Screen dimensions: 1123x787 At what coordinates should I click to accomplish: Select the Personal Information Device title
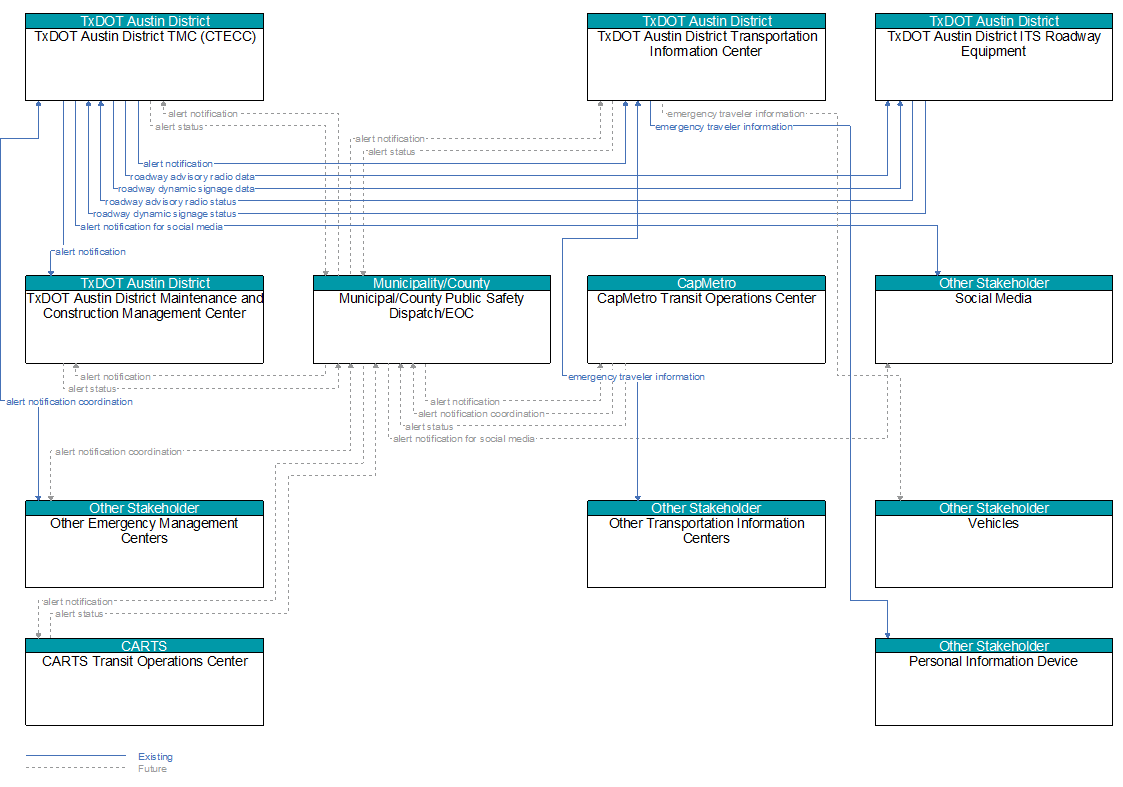tap(993, 662)
